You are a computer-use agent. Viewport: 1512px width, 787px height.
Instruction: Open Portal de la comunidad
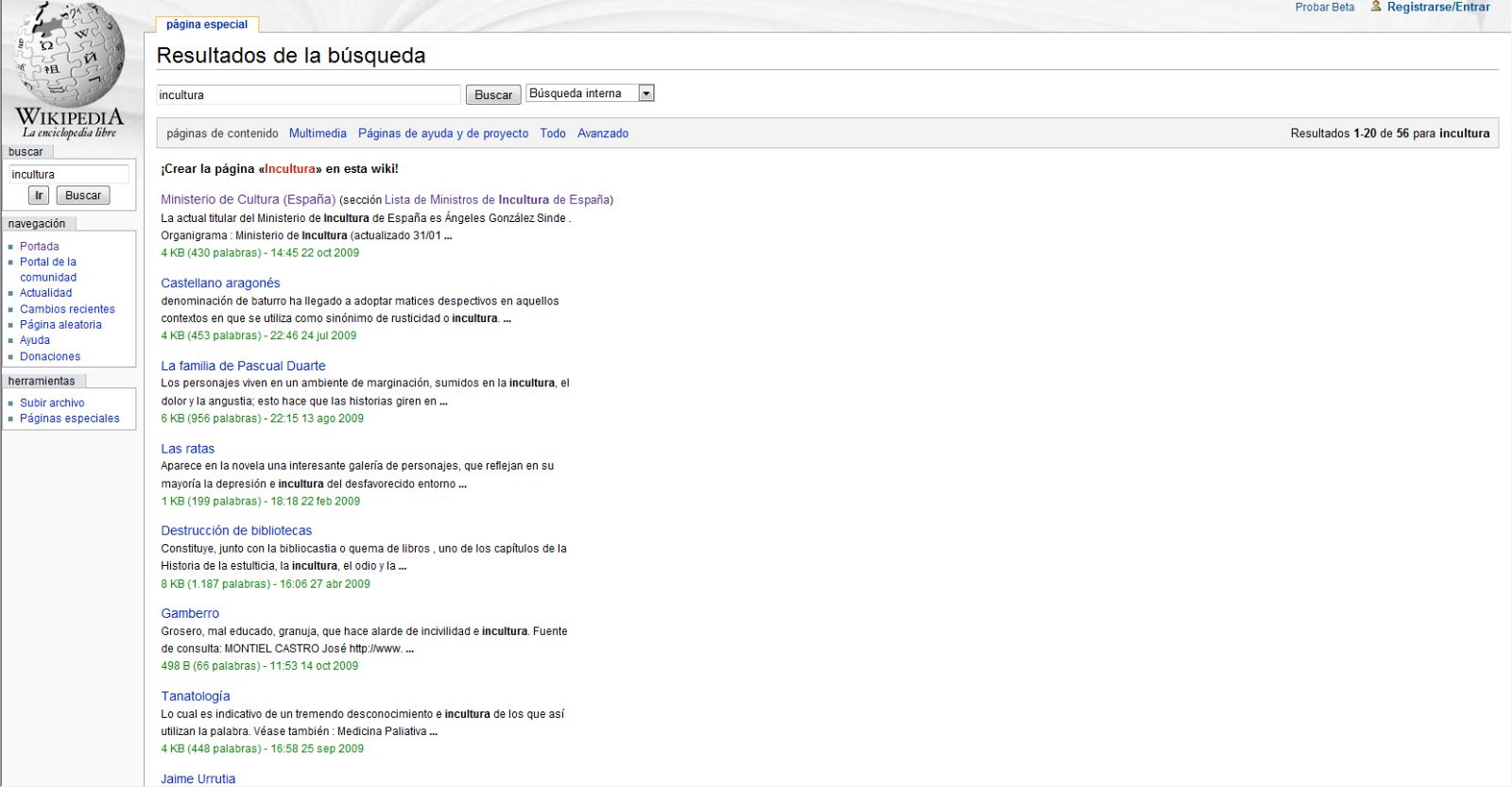[48, 269]
